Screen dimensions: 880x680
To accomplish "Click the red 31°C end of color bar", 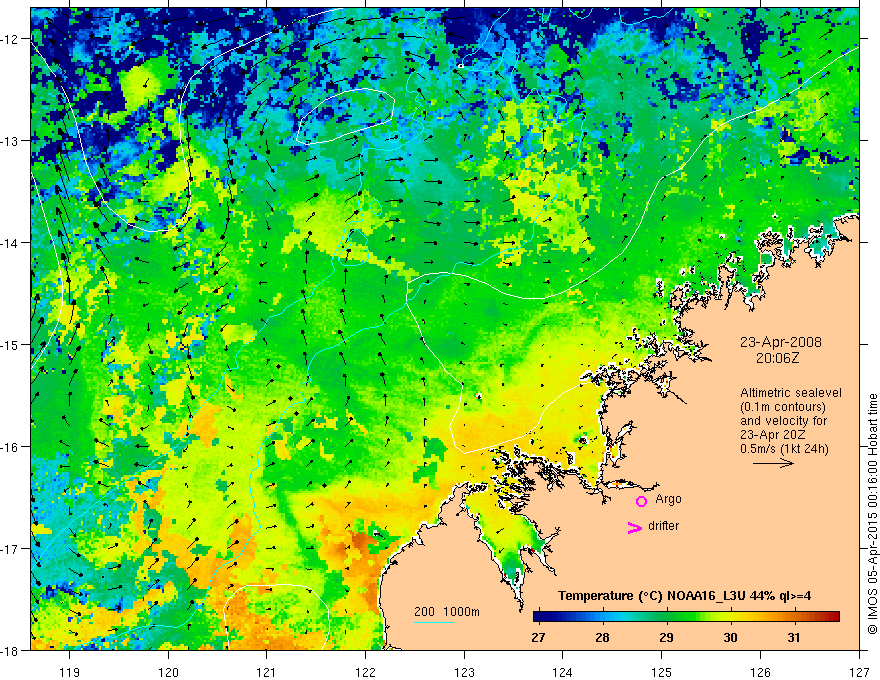I will pyautogui.click(x=834, y=617).
